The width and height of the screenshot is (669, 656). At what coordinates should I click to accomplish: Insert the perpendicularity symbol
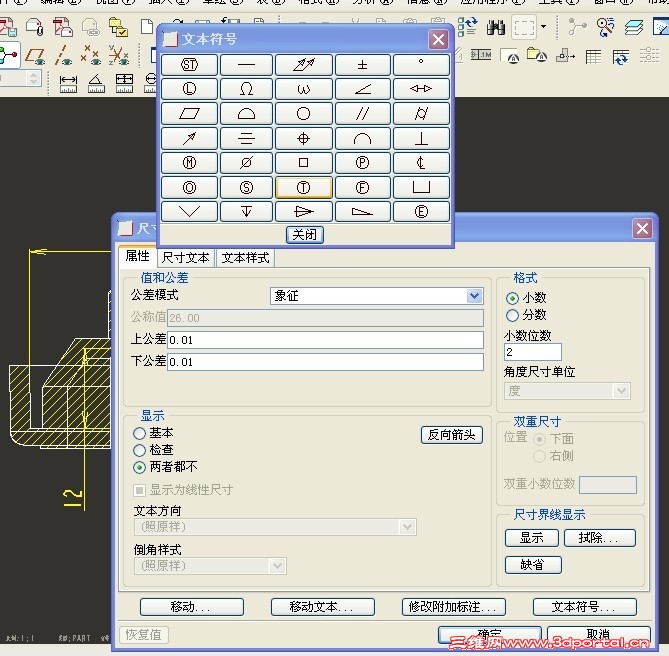click(421, 139)
